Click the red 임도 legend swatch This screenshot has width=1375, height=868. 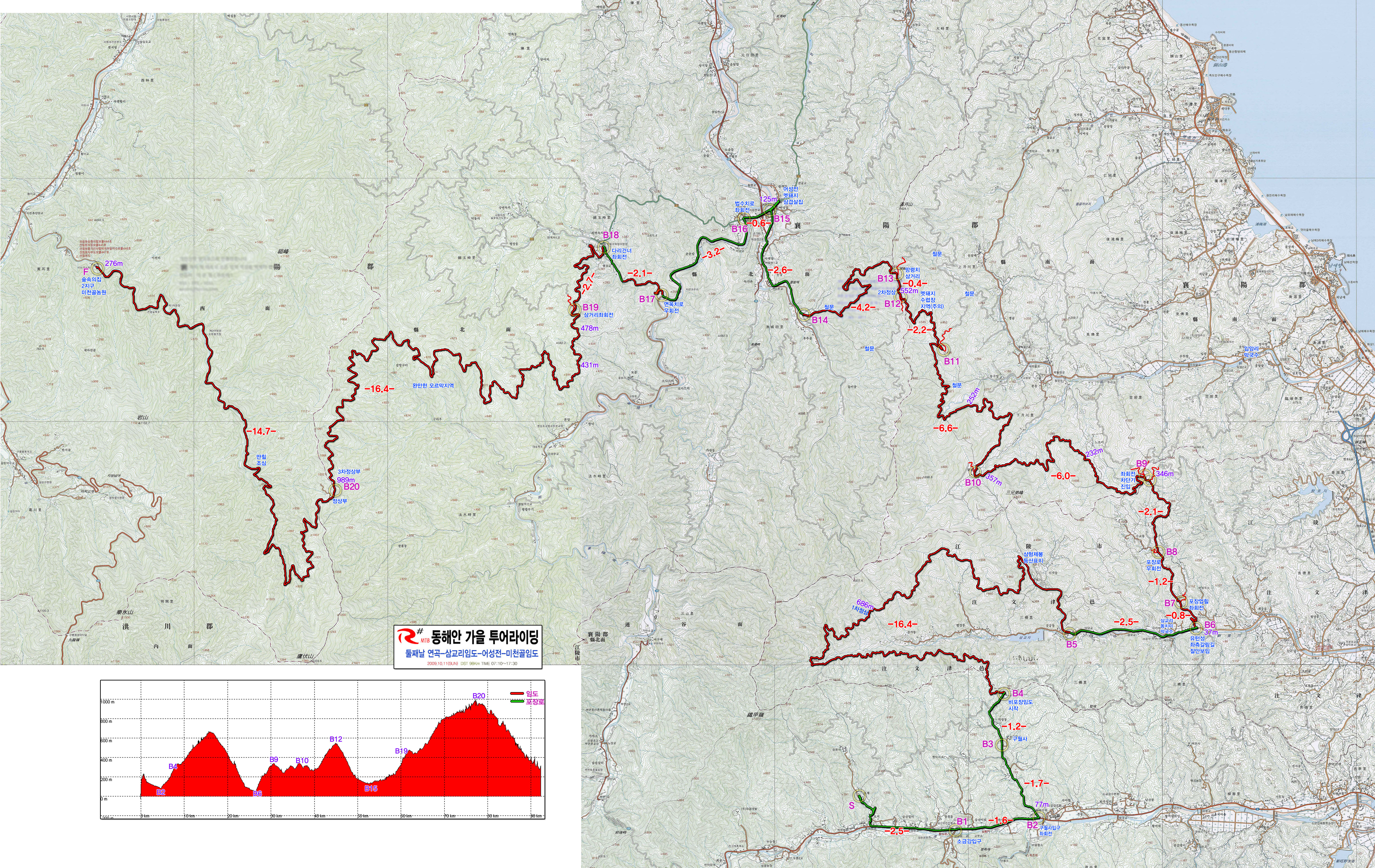(x=517, y=693)
